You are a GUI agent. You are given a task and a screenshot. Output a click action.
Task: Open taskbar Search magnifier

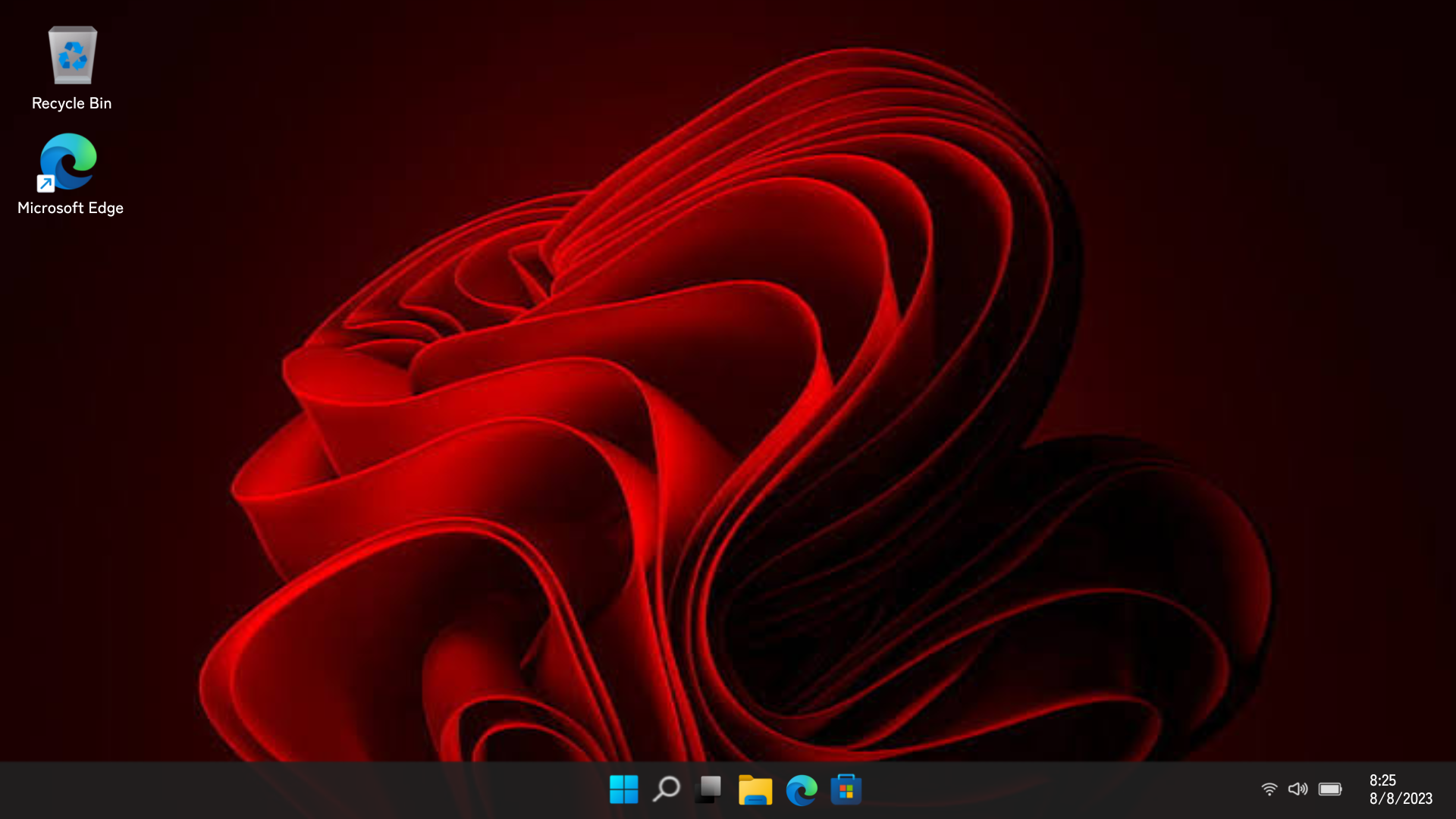(667, 789)
